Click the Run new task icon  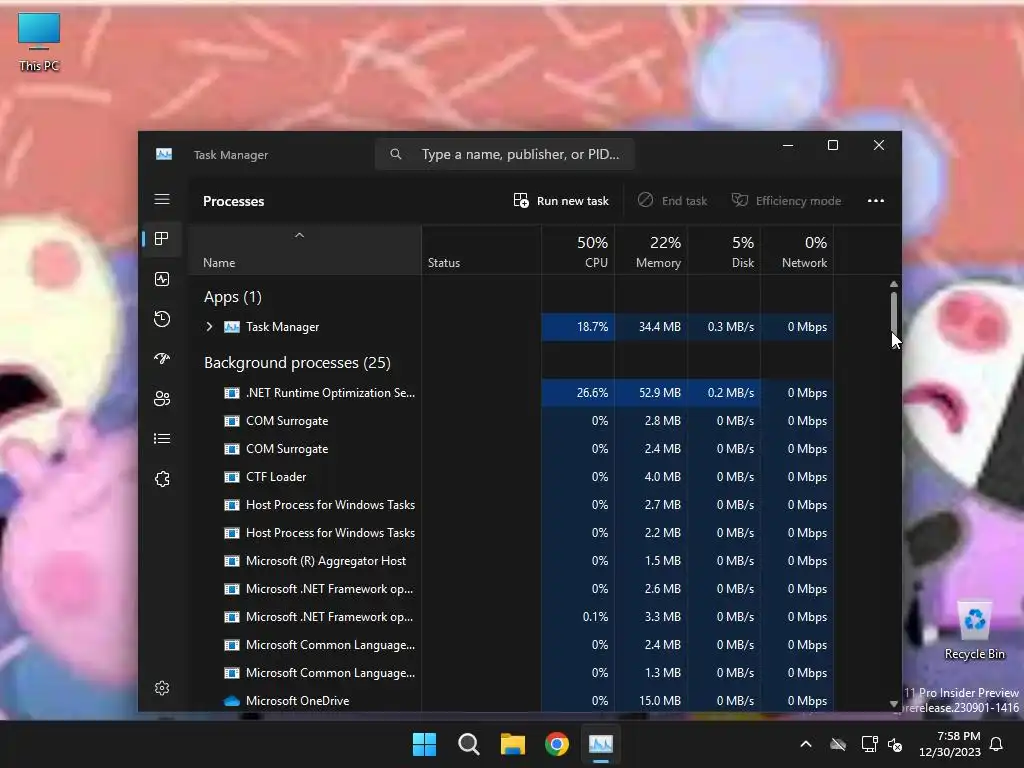(520, 200)
